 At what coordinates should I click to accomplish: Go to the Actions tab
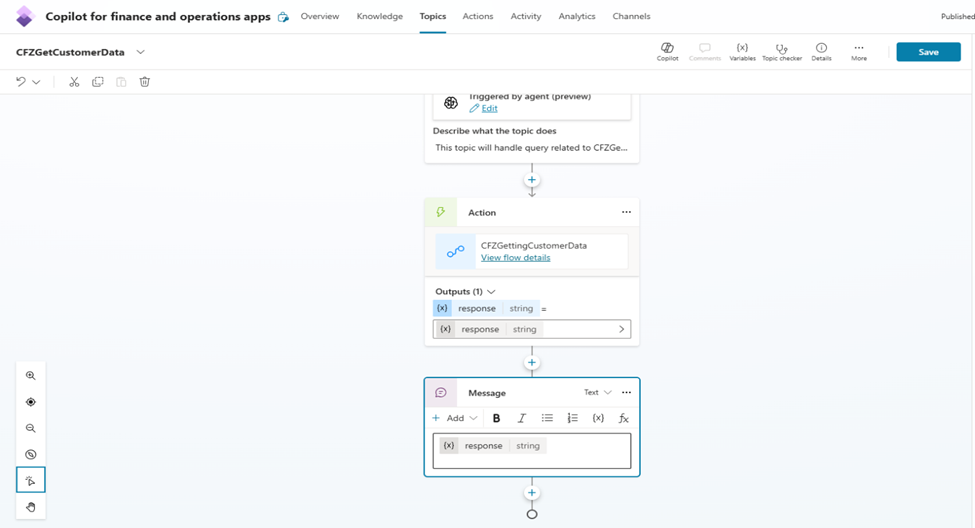pyautogui.click(x=478, y=16)
